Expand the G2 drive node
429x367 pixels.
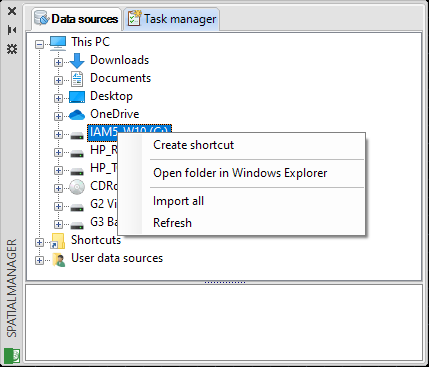tap(58, 206)
